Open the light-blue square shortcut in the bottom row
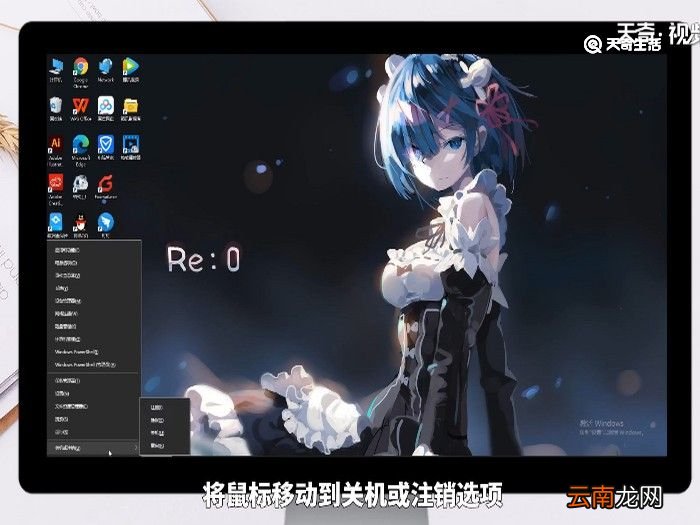 pos(56,225)
